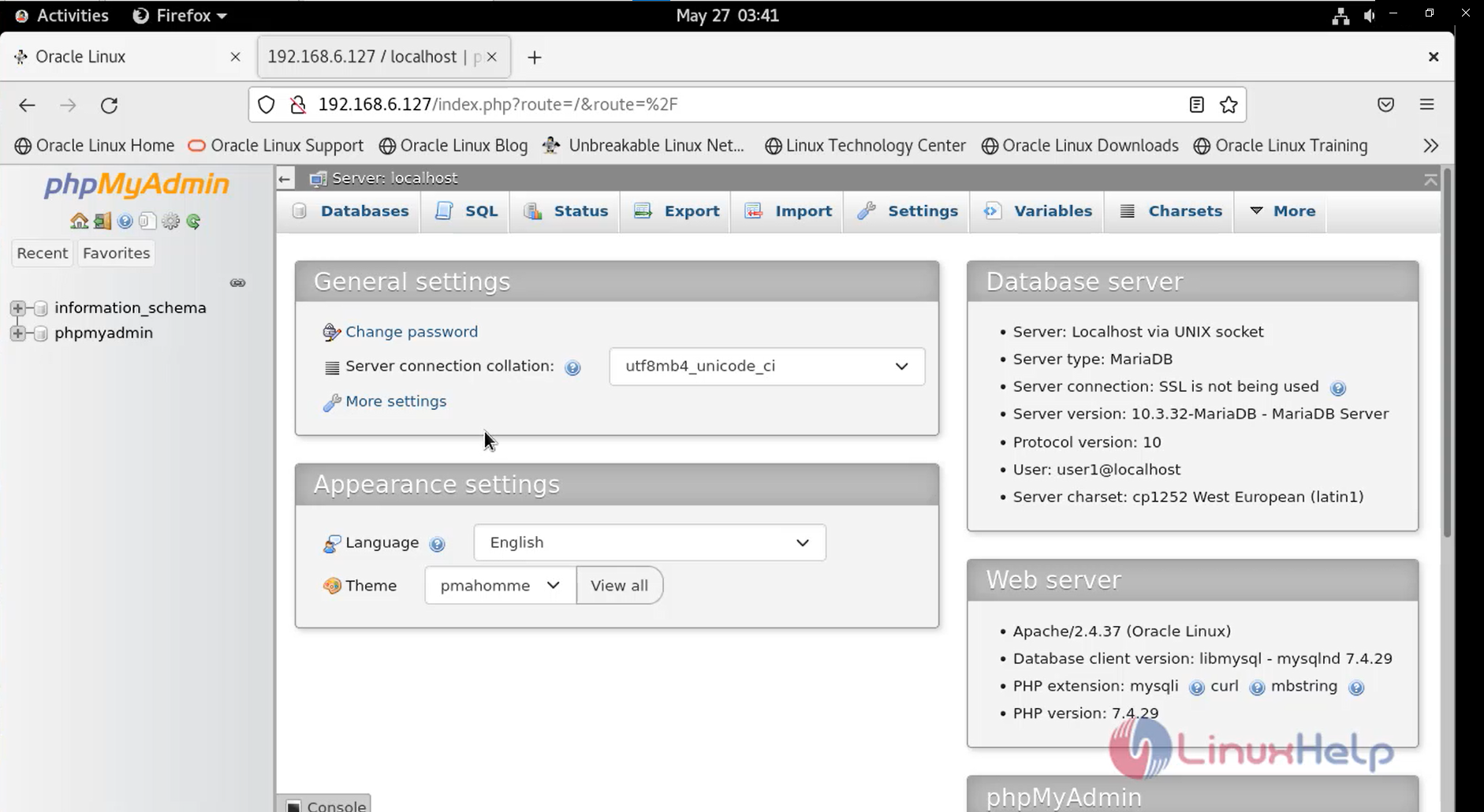Save page to Pocket icon
This screenshot has height=812, width=1484.
(x=1385, y=105)
